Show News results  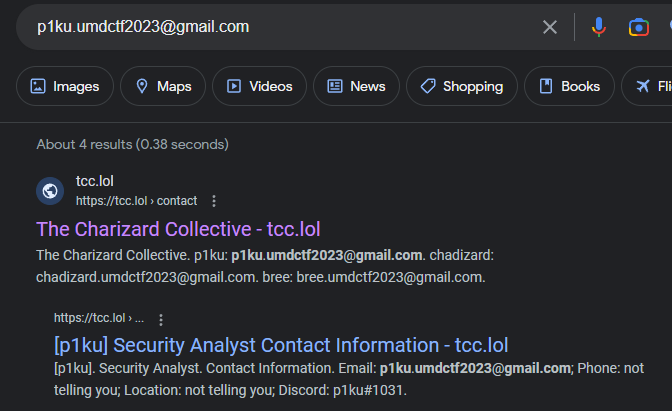[356, 86]
